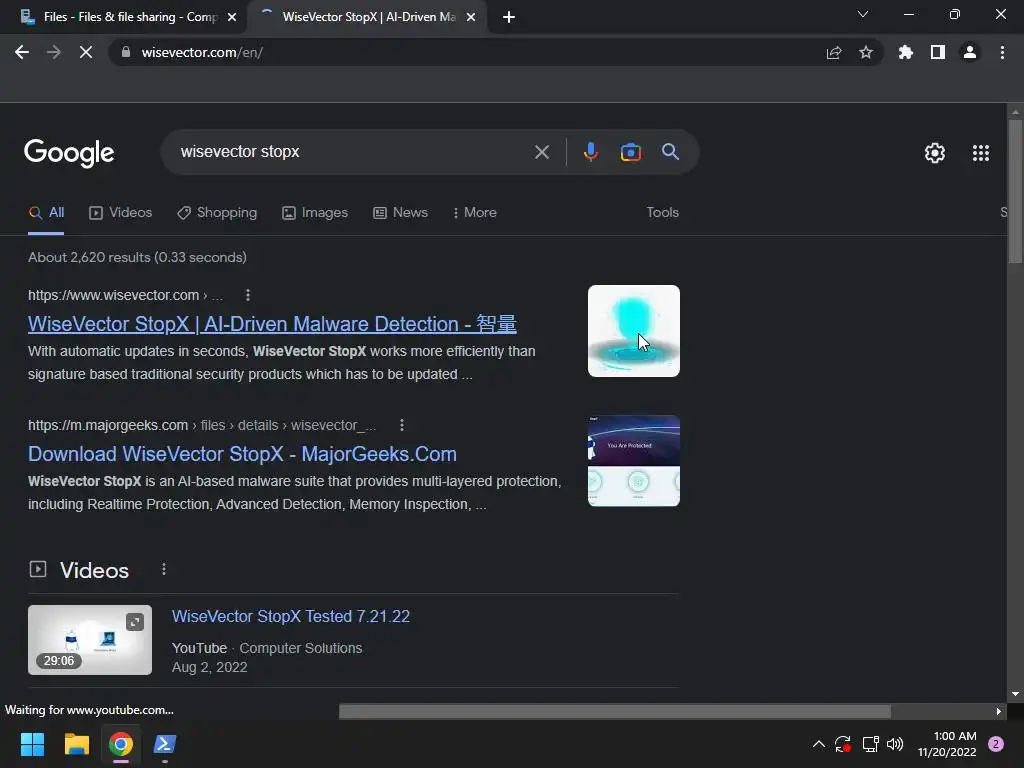Open Chrome side panel

938,52
